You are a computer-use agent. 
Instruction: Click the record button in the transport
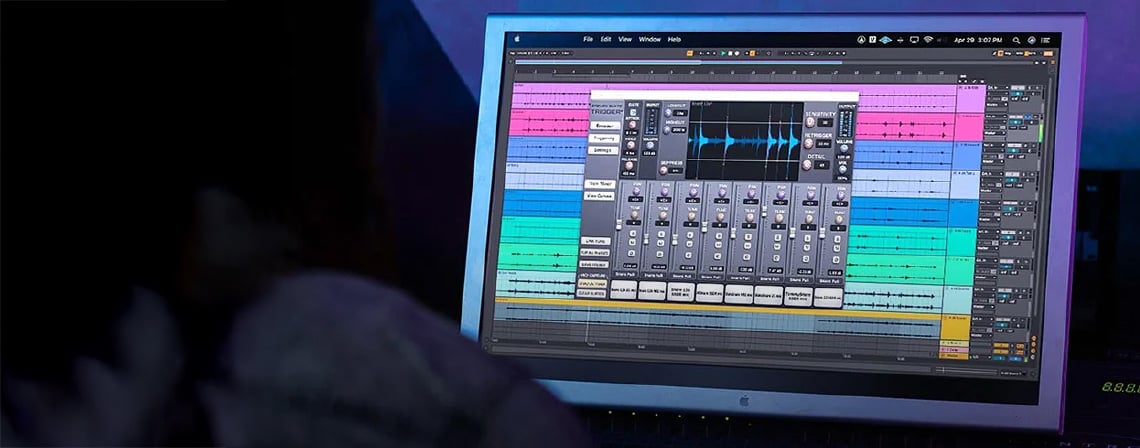(x=736, y=53)
